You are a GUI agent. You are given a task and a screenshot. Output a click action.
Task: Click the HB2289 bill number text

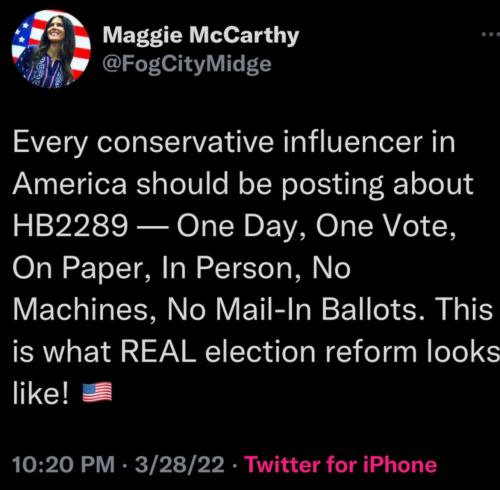pos(70,226)
